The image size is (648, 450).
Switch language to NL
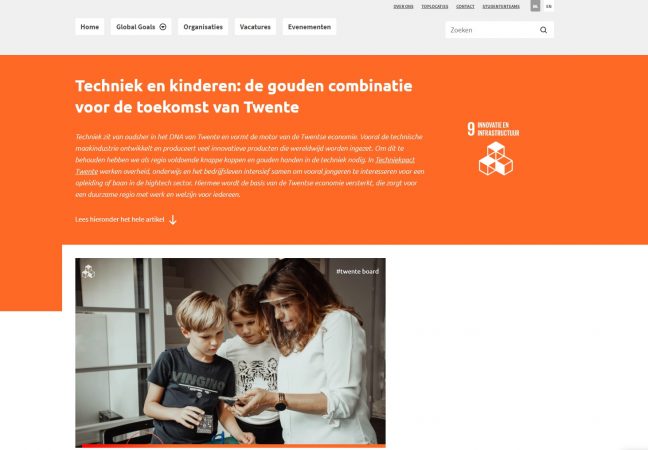pyautogui.click(x=535, y=6)
